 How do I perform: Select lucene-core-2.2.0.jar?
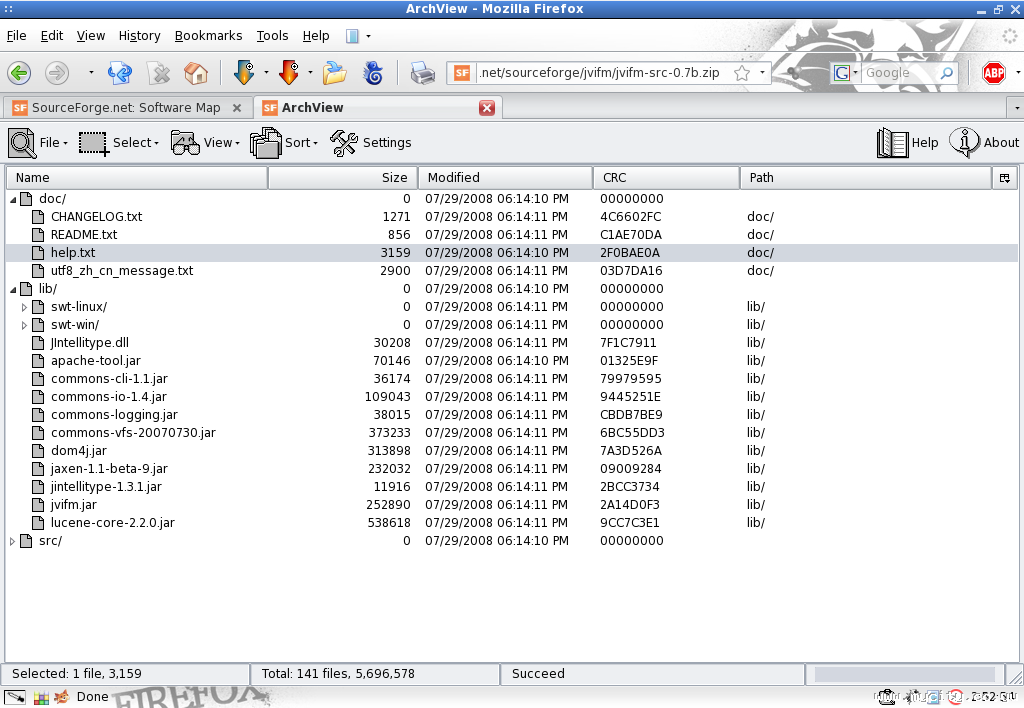coord(113,523)
